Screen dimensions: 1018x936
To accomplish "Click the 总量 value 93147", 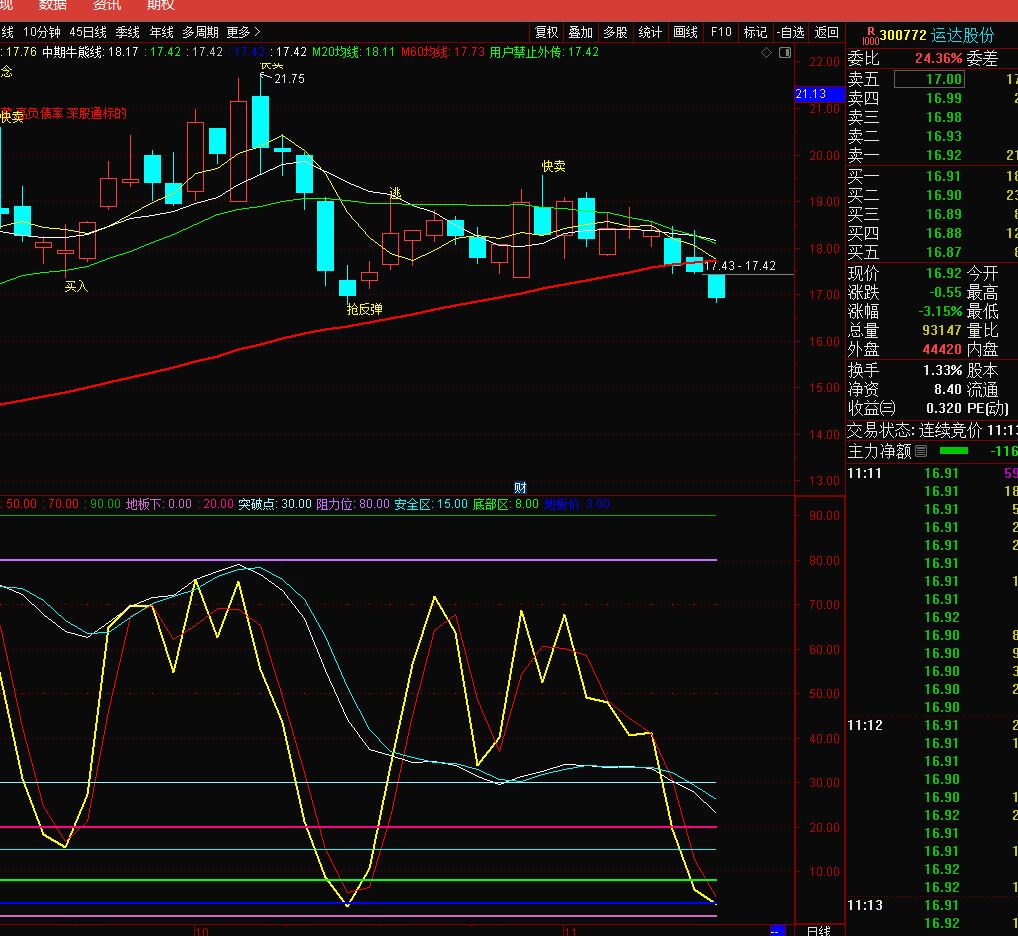I will [942, 330].
